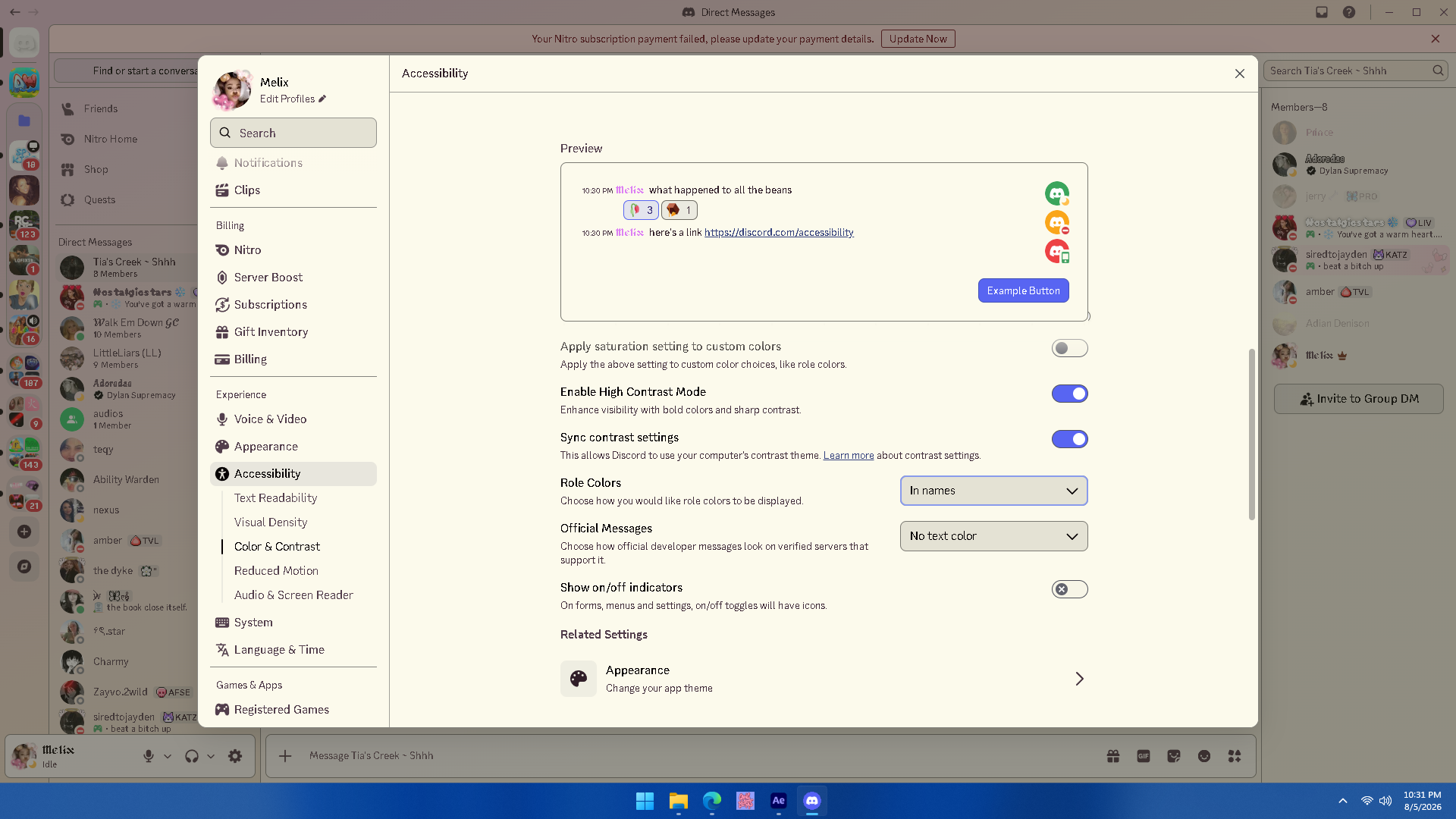The image size is (1456, 819).
Task: Open volume control in system tray
Action: 1385,801
